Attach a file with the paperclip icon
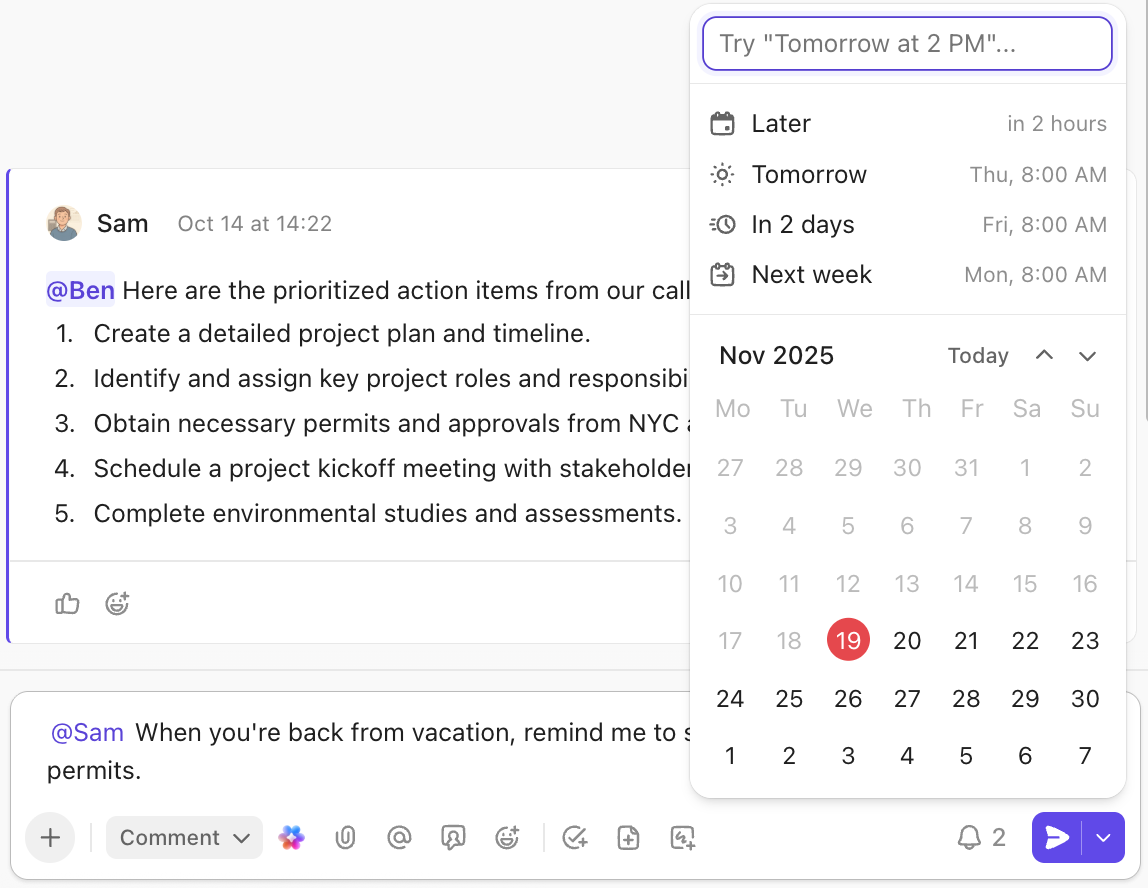1148x888 pixels. (346, 838)
